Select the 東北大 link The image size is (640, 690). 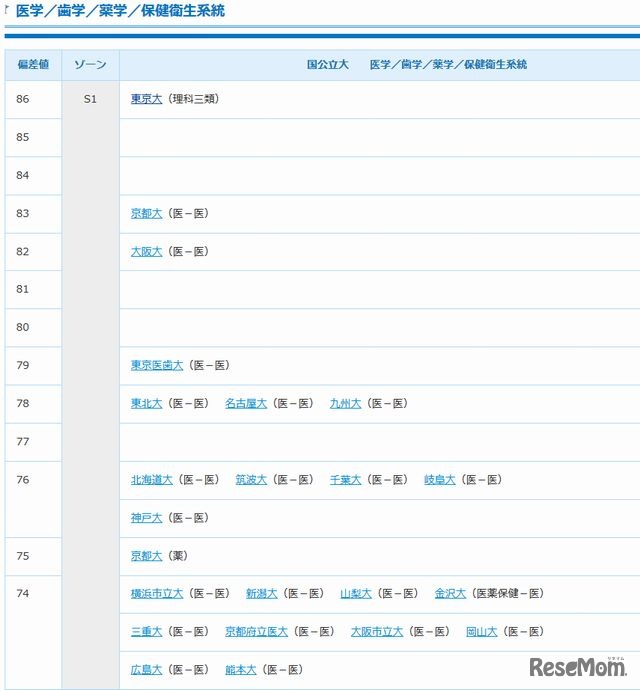pos(147,403)
